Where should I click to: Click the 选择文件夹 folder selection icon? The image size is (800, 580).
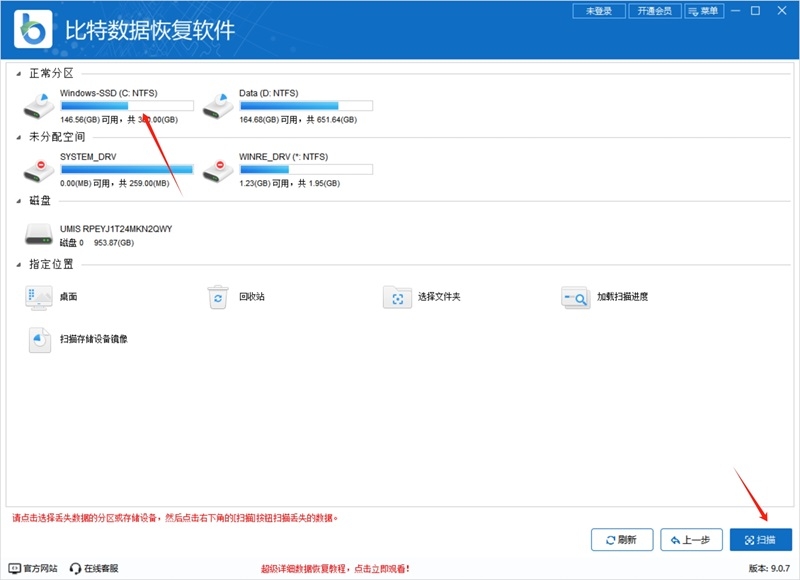(x=395, y=296)
